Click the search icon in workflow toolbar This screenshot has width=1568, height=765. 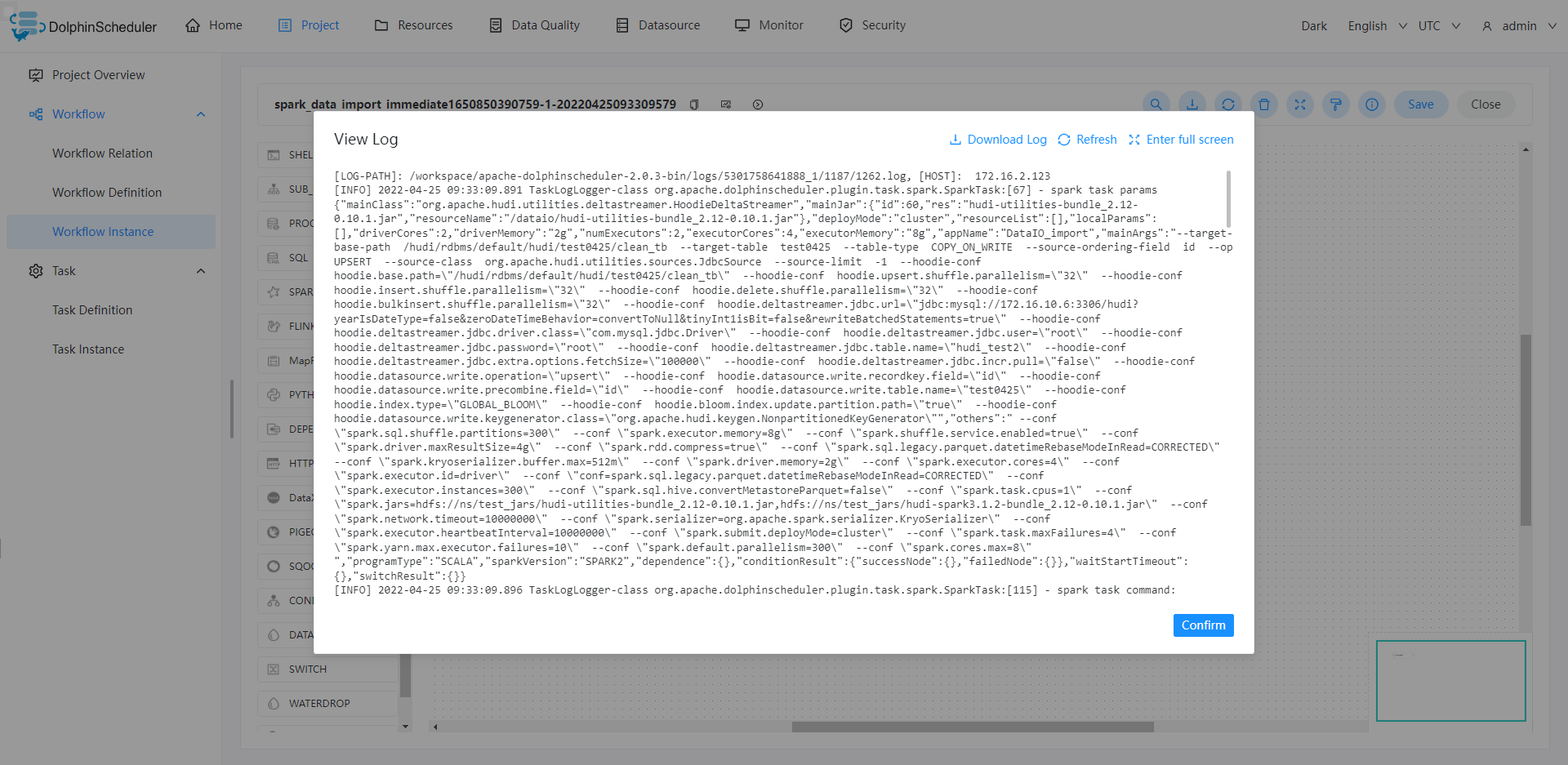click(x=1156, y=105)
